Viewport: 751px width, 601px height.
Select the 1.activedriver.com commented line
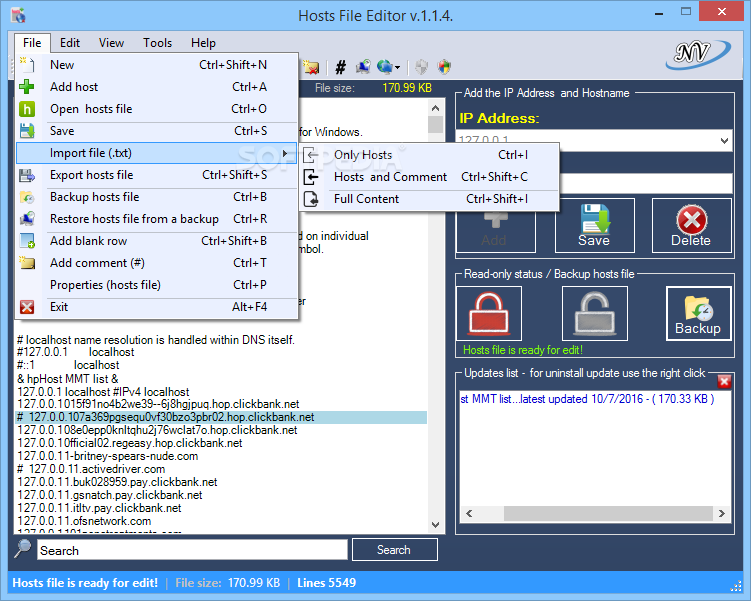tap(91, 469)
